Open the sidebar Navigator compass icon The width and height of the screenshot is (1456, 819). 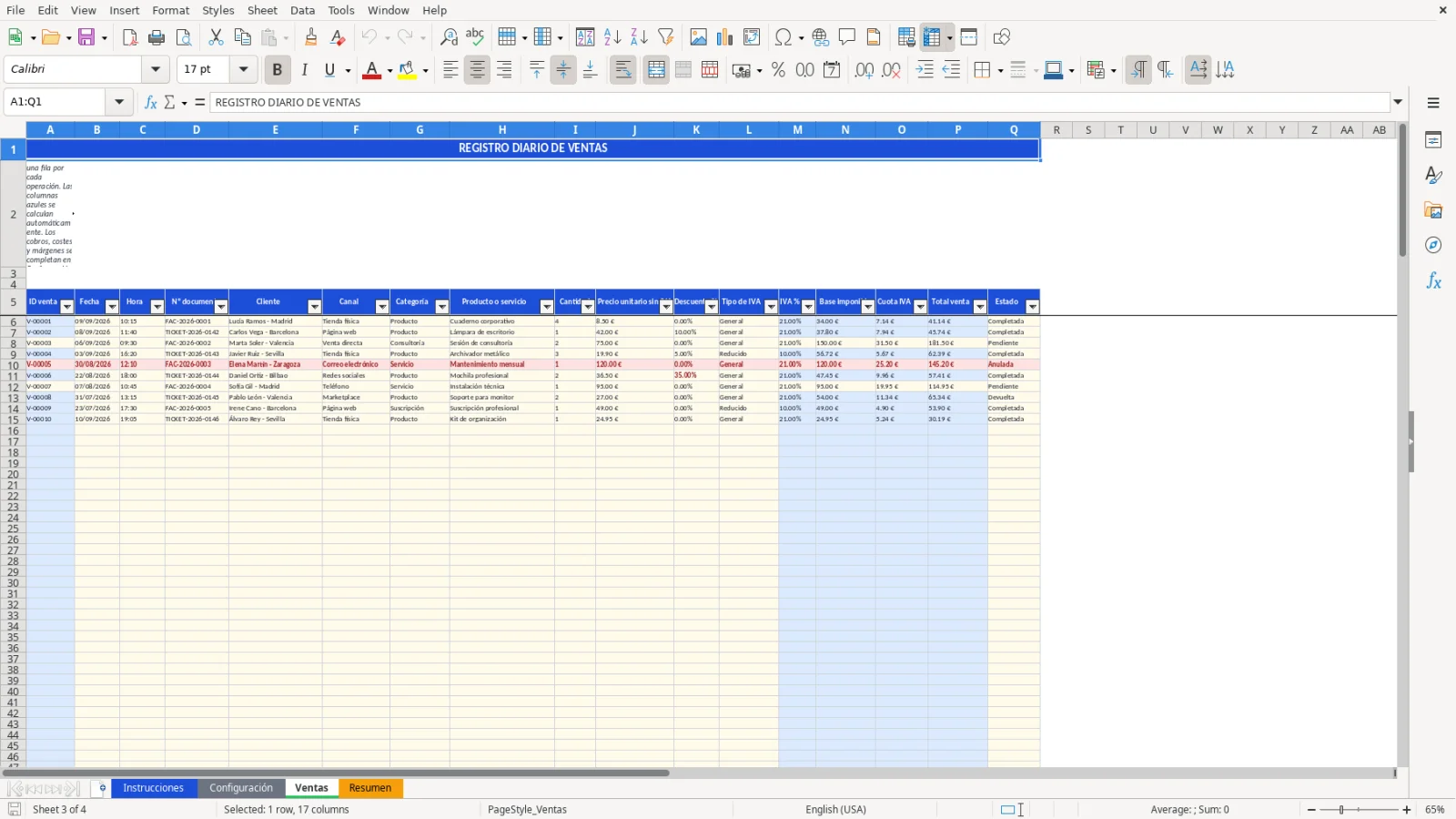1433,246
